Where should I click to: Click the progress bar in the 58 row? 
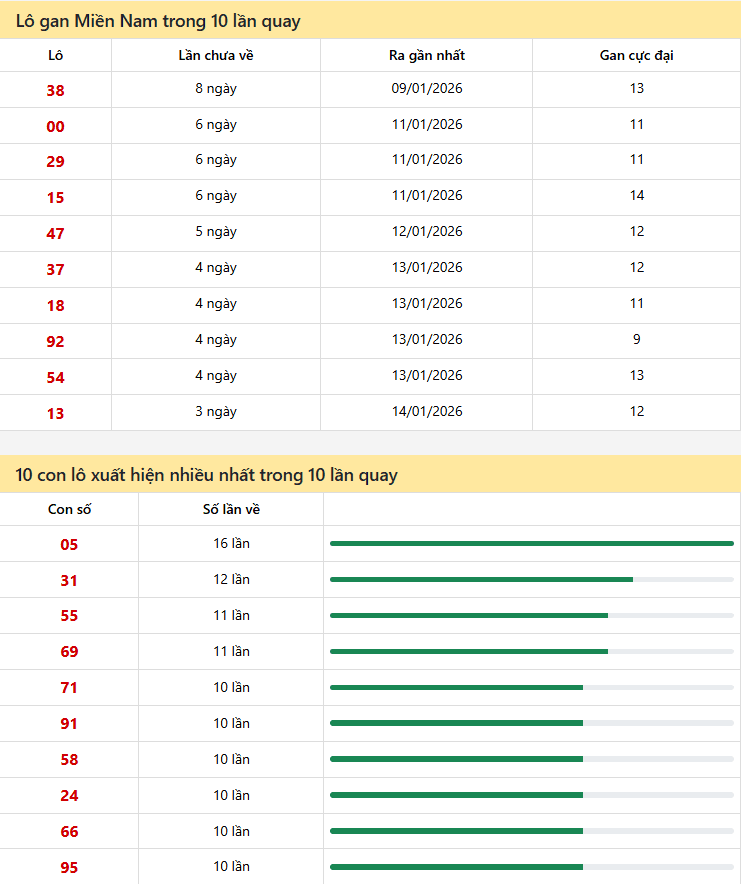click(x=531, y=759)
